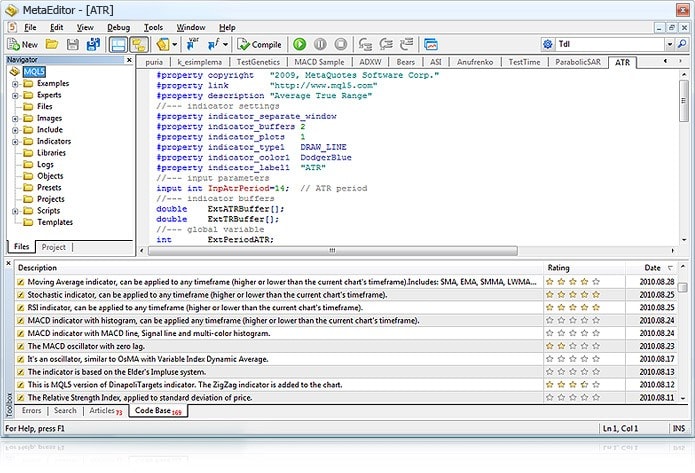
Task: Click the Save floppy disk icon
Action: [x=73, y=44]
